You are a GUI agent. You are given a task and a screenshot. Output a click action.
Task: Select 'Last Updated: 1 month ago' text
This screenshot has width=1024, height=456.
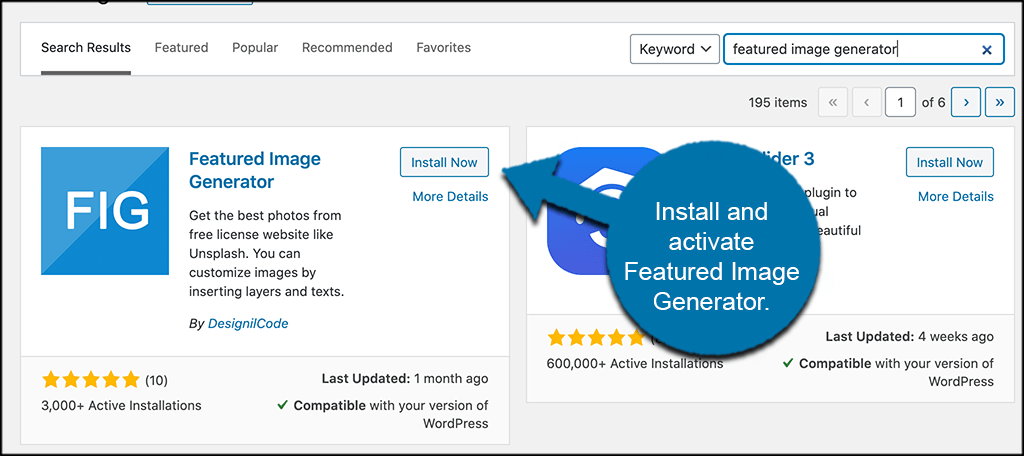pyautogui.click(x=405, y=379)
